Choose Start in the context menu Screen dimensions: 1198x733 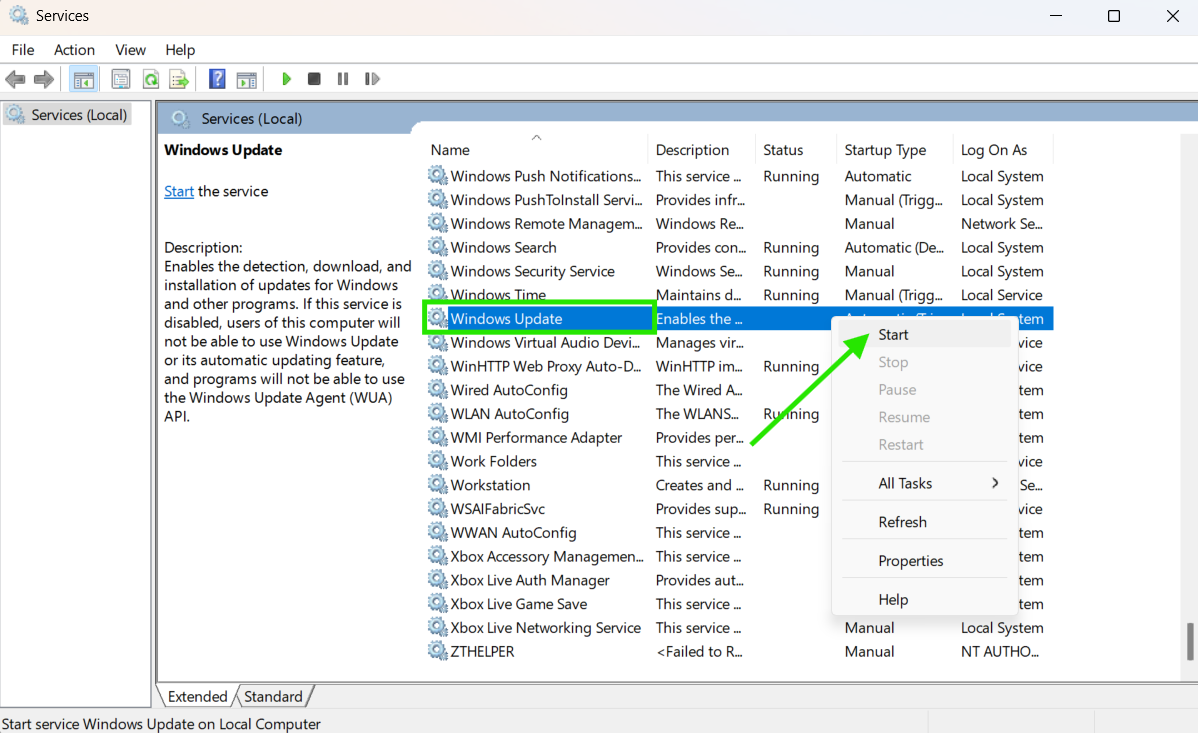click(924, 335)
